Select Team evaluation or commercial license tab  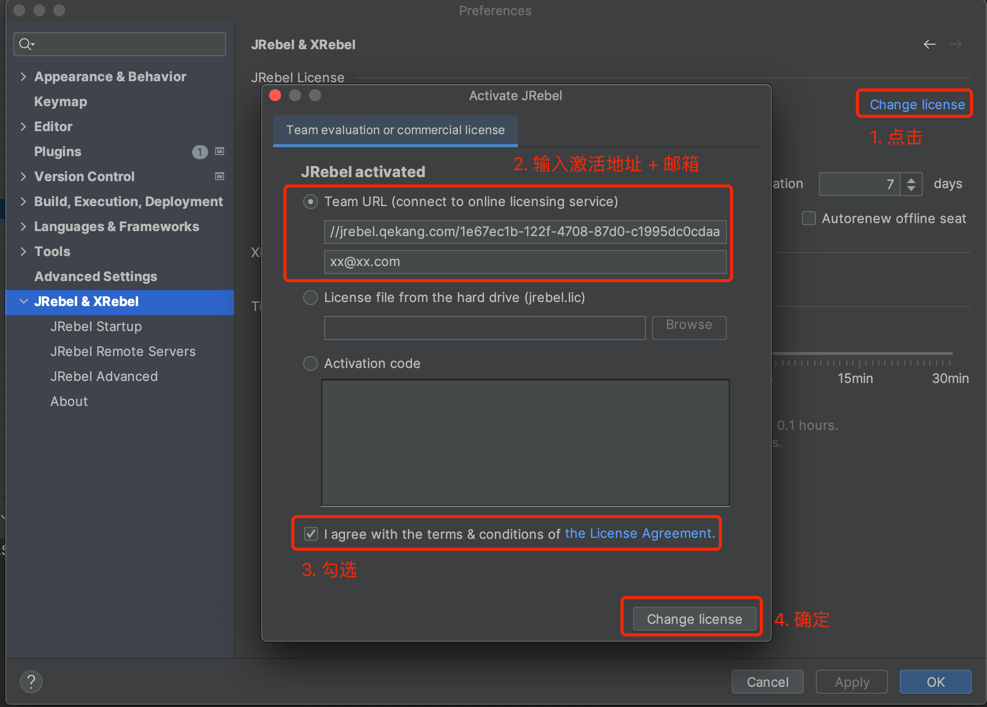tap(395, 130)
